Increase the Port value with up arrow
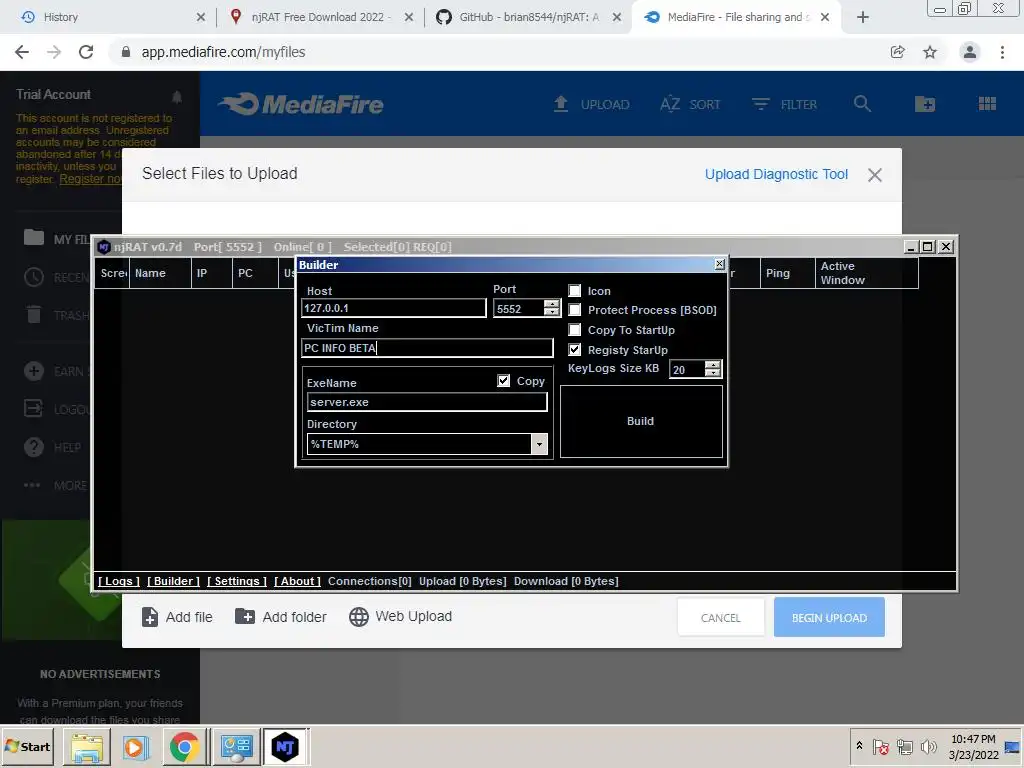The width and height of the screenshot is (1024, 768). point(552,303)
